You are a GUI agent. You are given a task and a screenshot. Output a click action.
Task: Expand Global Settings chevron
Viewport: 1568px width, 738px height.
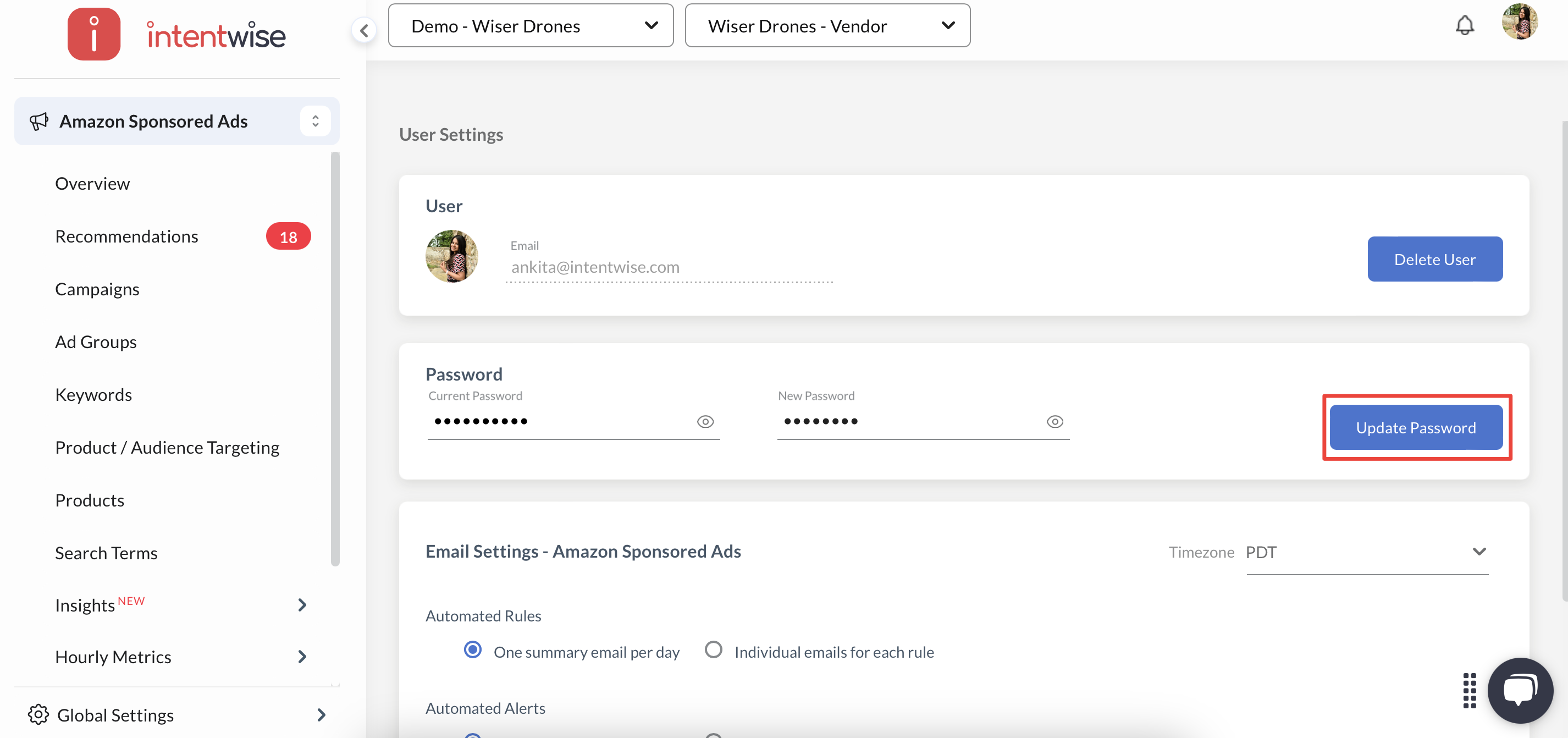pyautogui.click(x=322, y=715)
